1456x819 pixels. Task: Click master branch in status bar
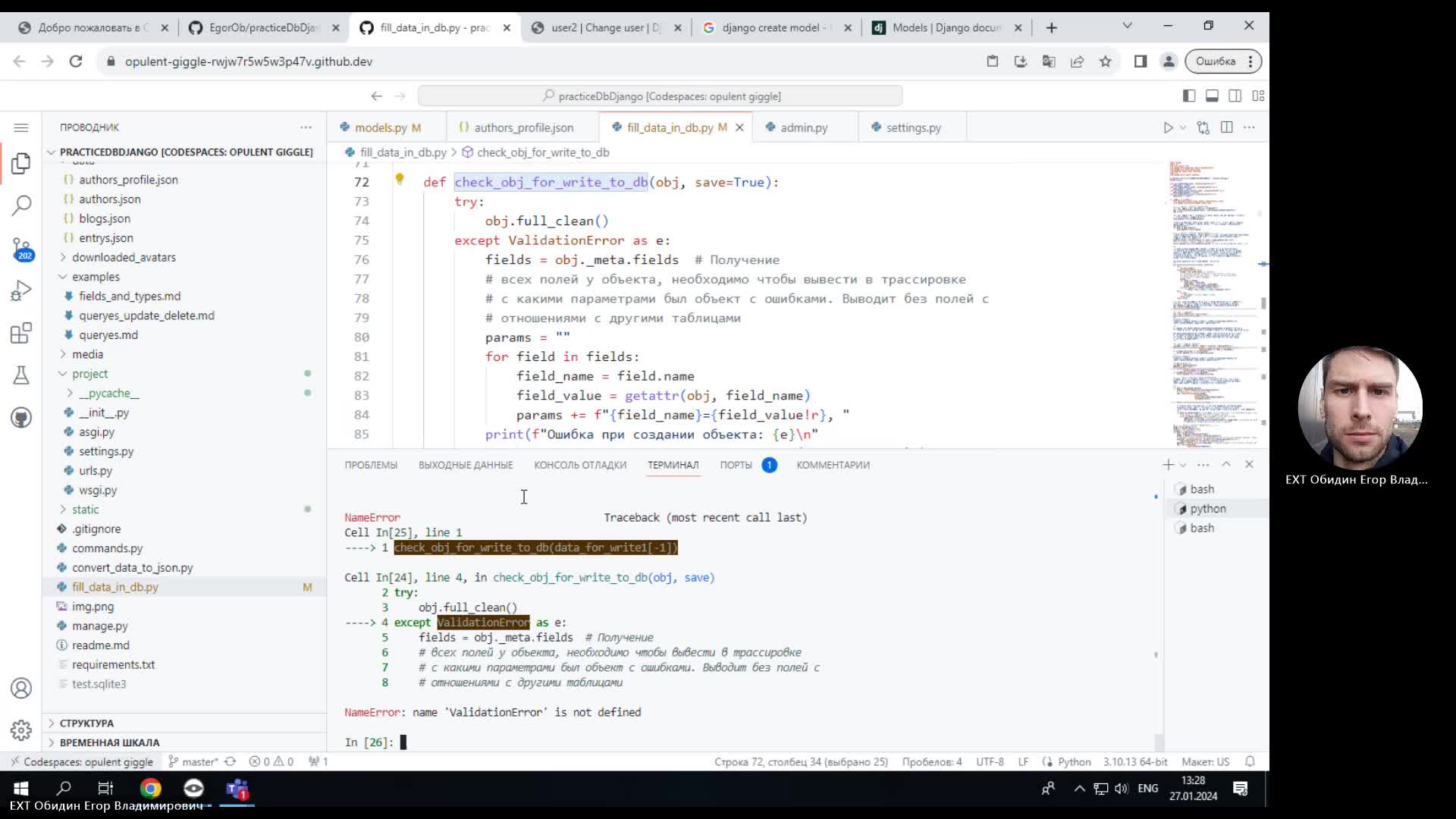(x=193, y=761)
